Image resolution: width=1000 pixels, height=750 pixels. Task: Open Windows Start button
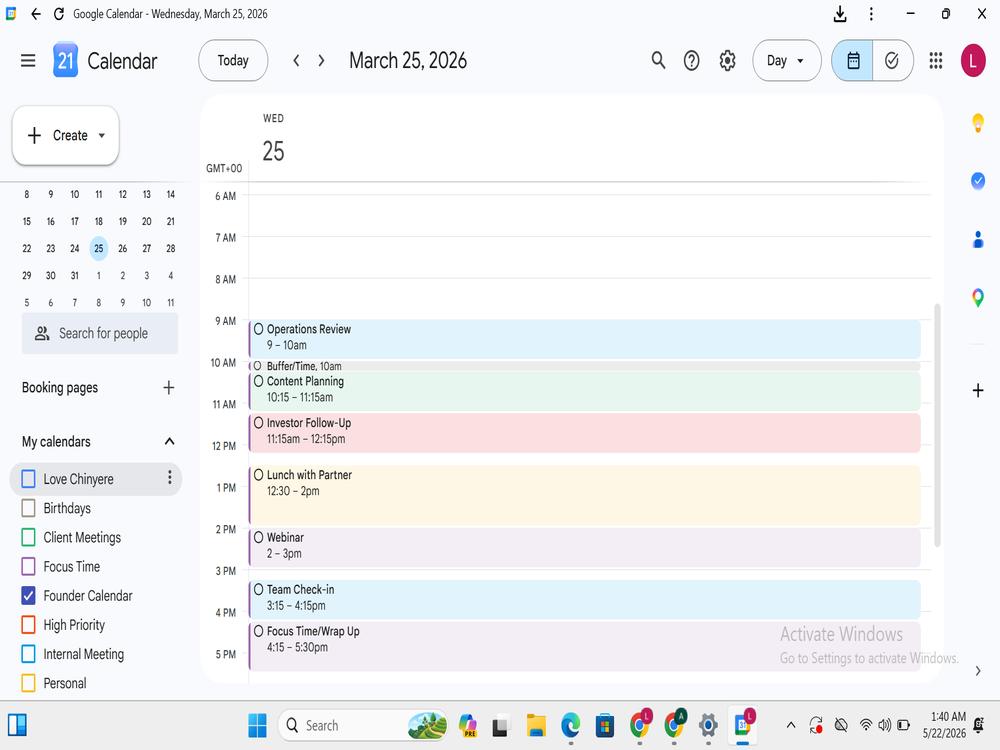pos(257,726)
